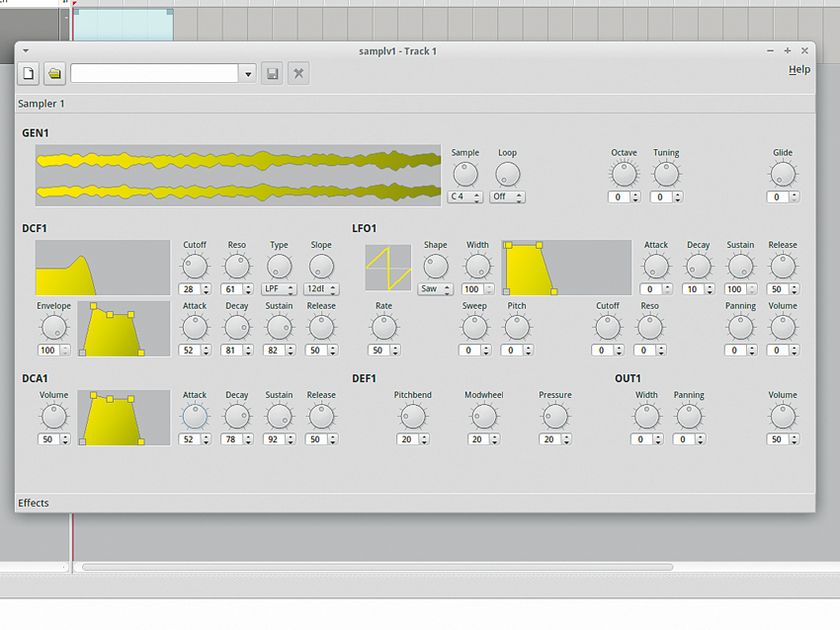Open the preset name dropdown

coord(247,73)
